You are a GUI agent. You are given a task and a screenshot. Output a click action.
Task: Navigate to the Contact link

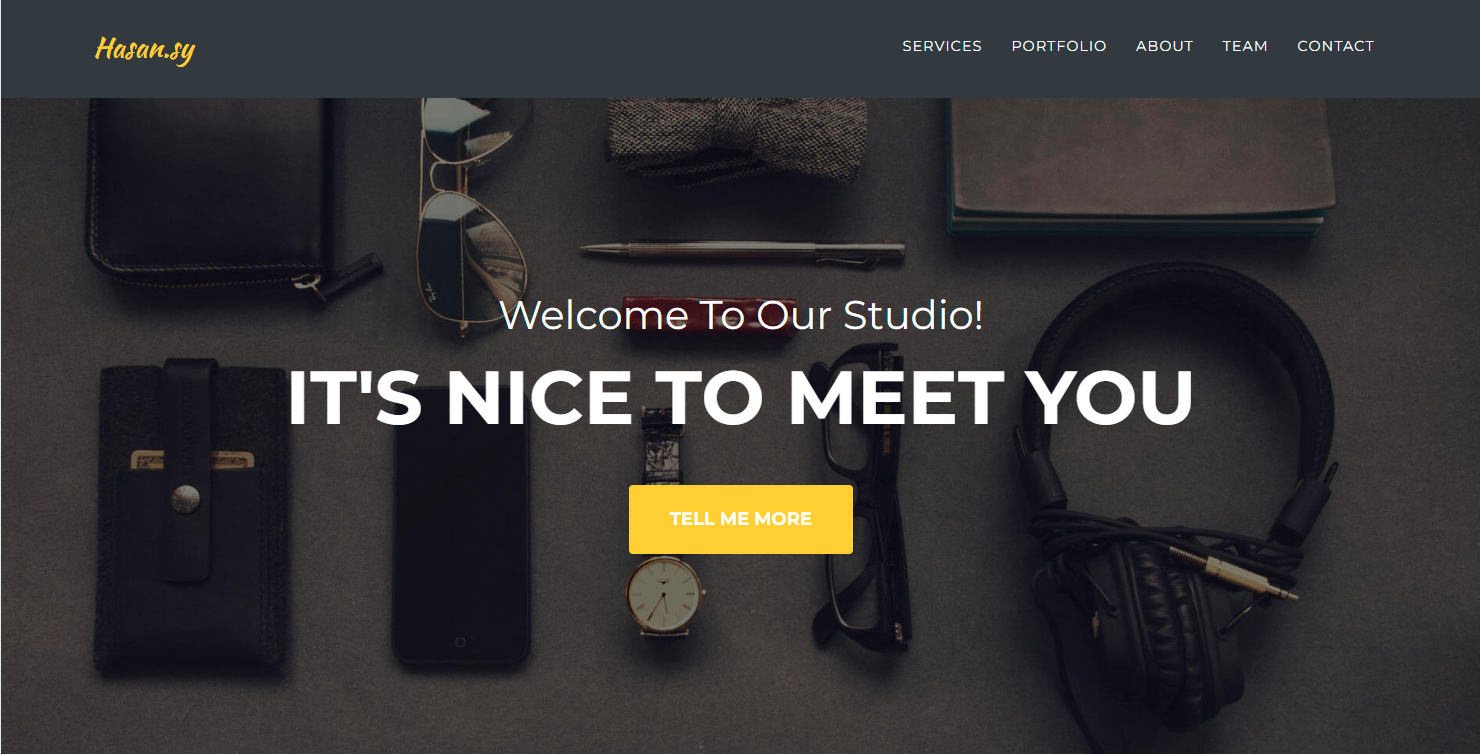point(1336,46)
